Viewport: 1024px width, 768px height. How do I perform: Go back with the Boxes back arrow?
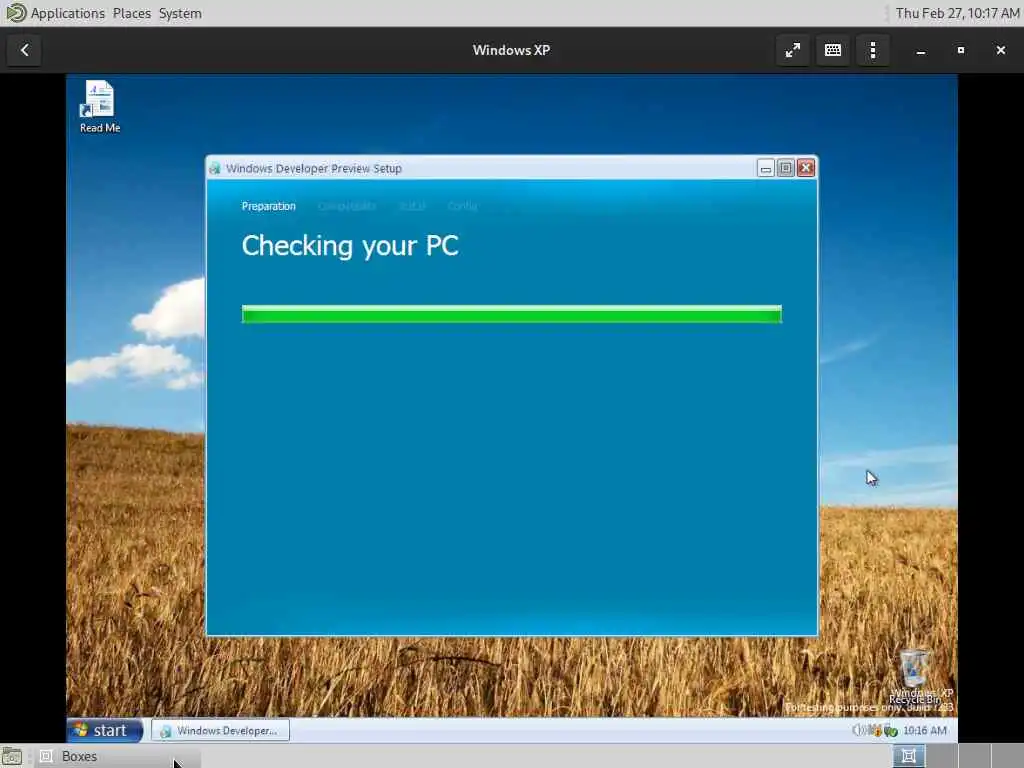coord(24,50)
